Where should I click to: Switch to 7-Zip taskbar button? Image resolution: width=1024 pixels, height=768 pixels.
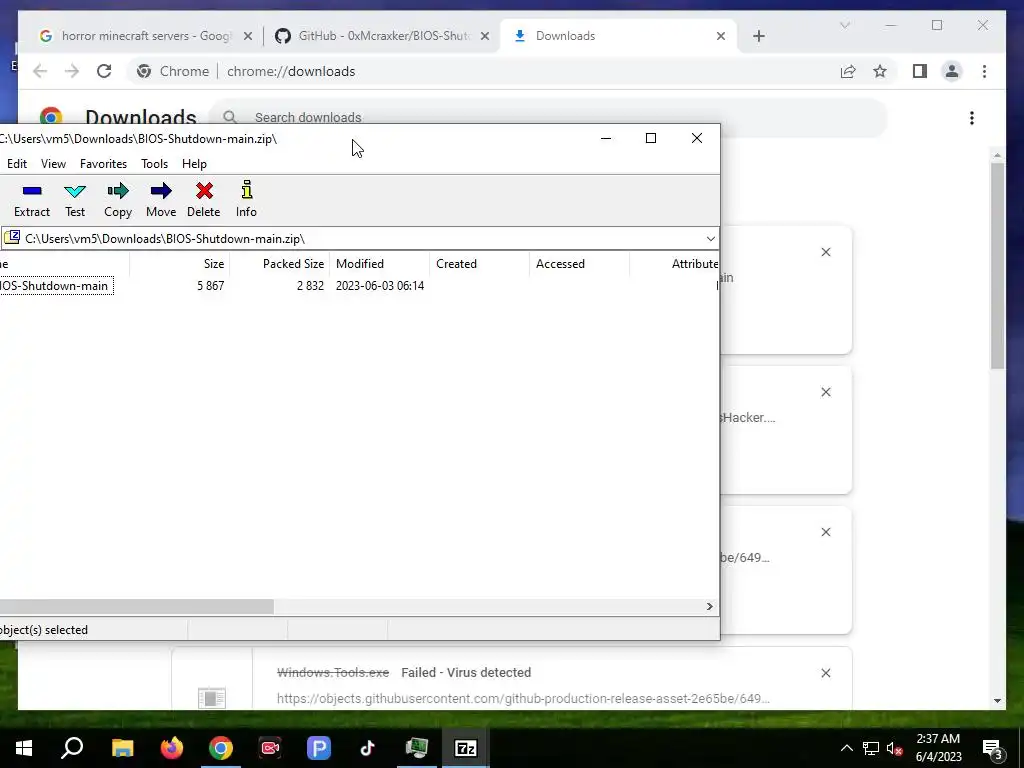pyautogui.click(x=465, y=748)
